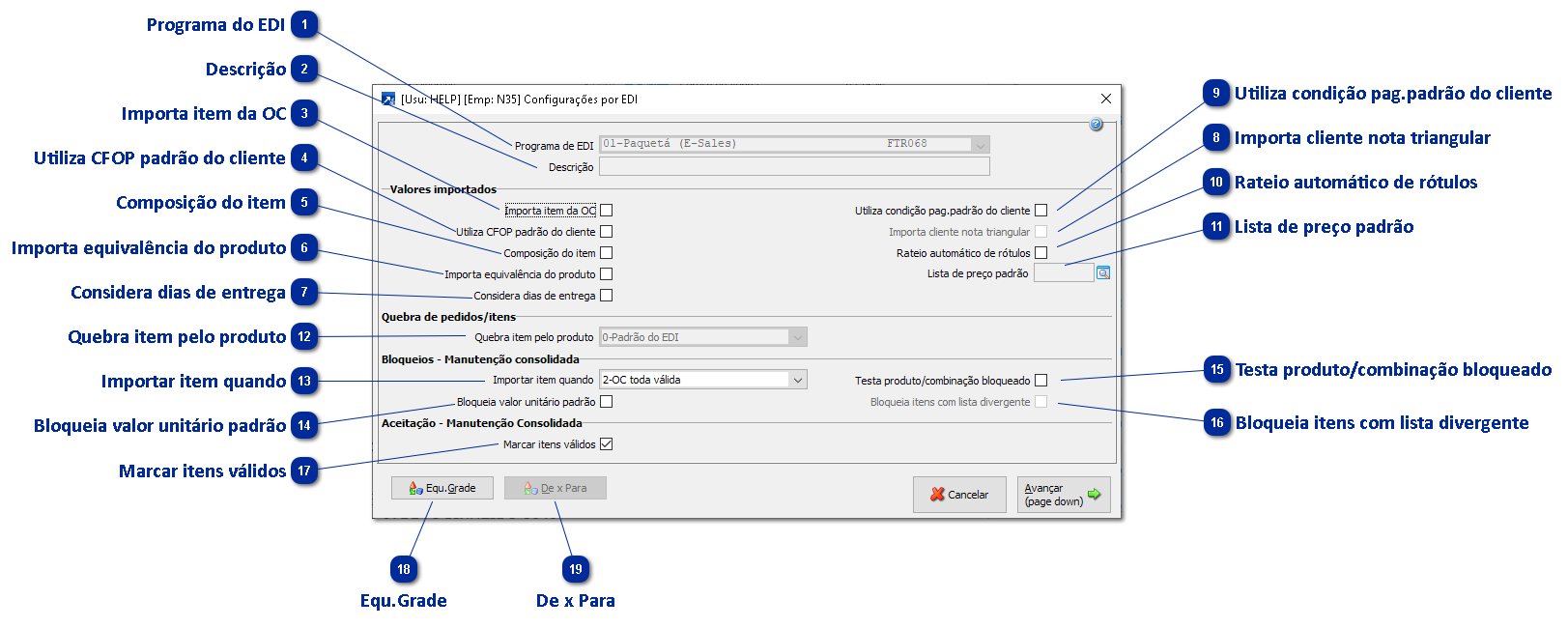
Task: Open the Programa de EDI dropdown
Action: 981,145
